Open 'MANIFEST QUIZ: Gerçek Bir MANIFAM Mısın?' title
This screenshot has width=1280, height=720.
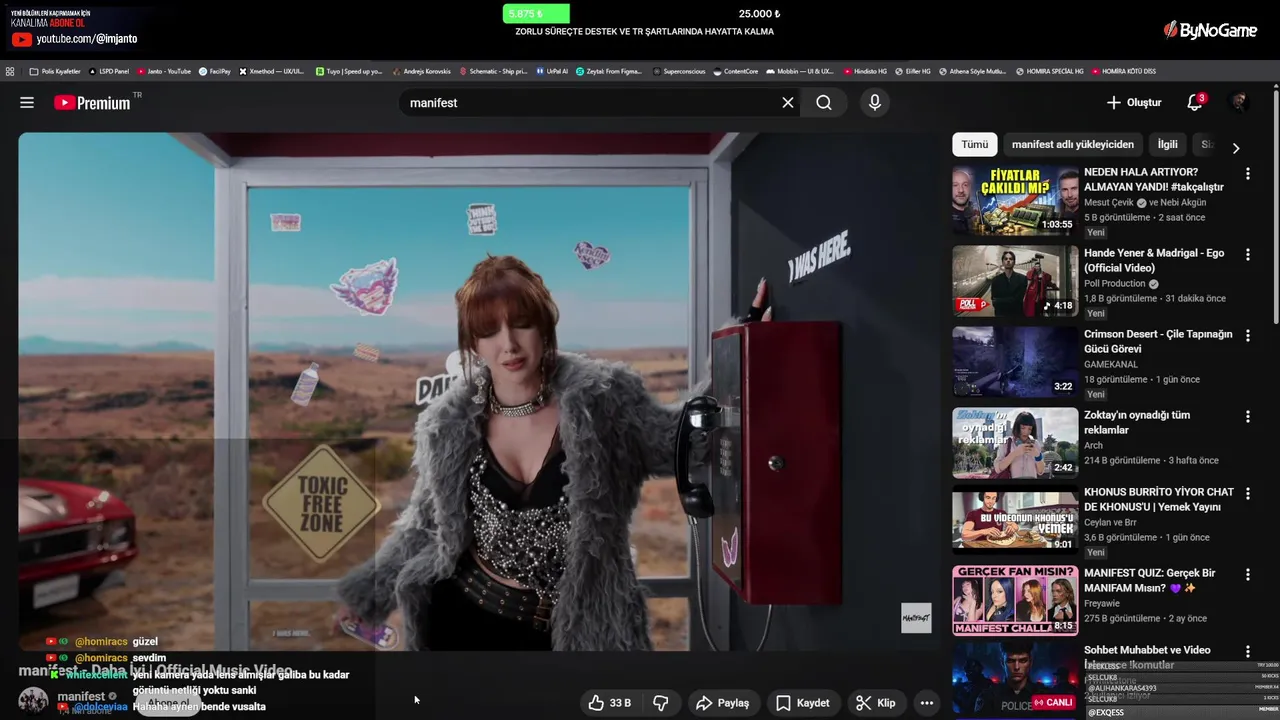click(x=1150, y=580)
